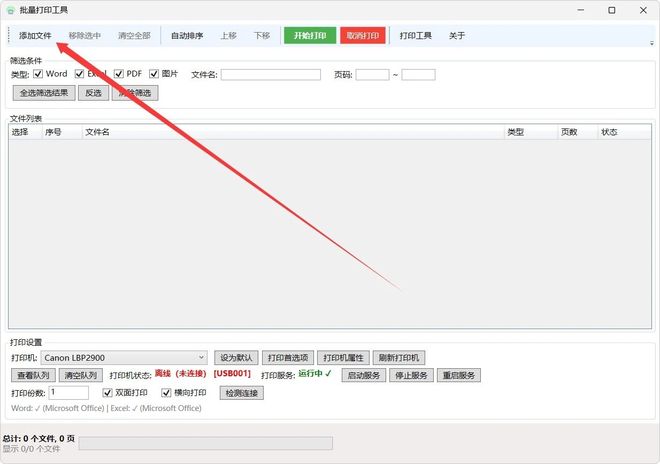Click the bottom print progress bar
This screenshot has width=660, height=464.
[x=205, y=443]
